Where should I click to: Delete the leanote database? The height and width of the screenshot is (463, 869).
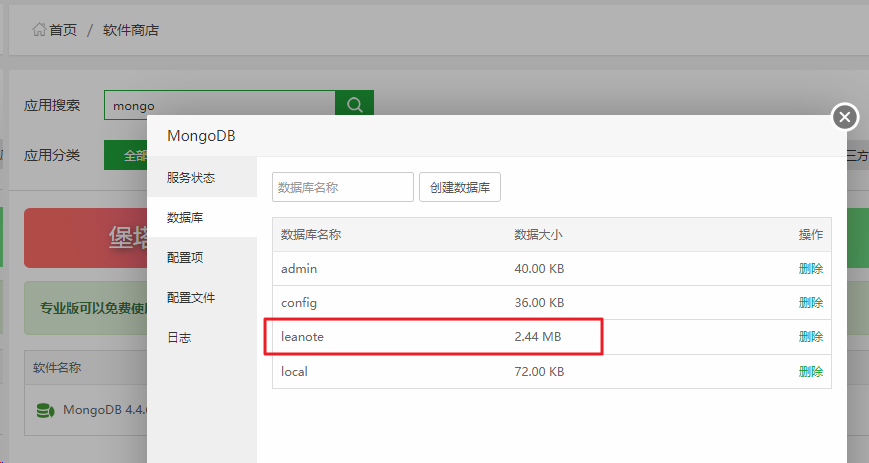point(810,336)
